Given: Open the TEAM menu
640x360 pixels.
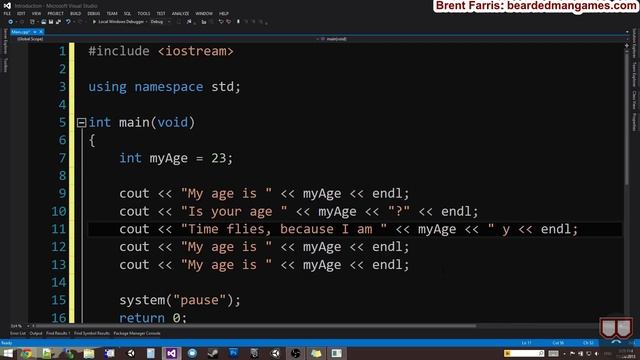Looking at the screenshot, I should point(112,13).
